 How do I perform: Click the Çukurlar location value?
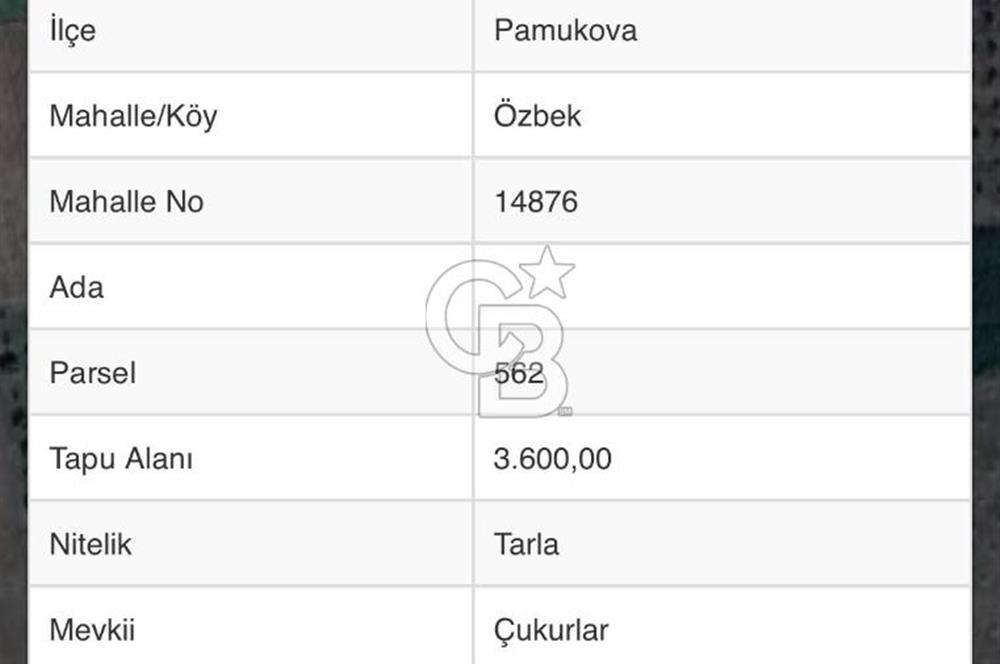pos(551,631)
